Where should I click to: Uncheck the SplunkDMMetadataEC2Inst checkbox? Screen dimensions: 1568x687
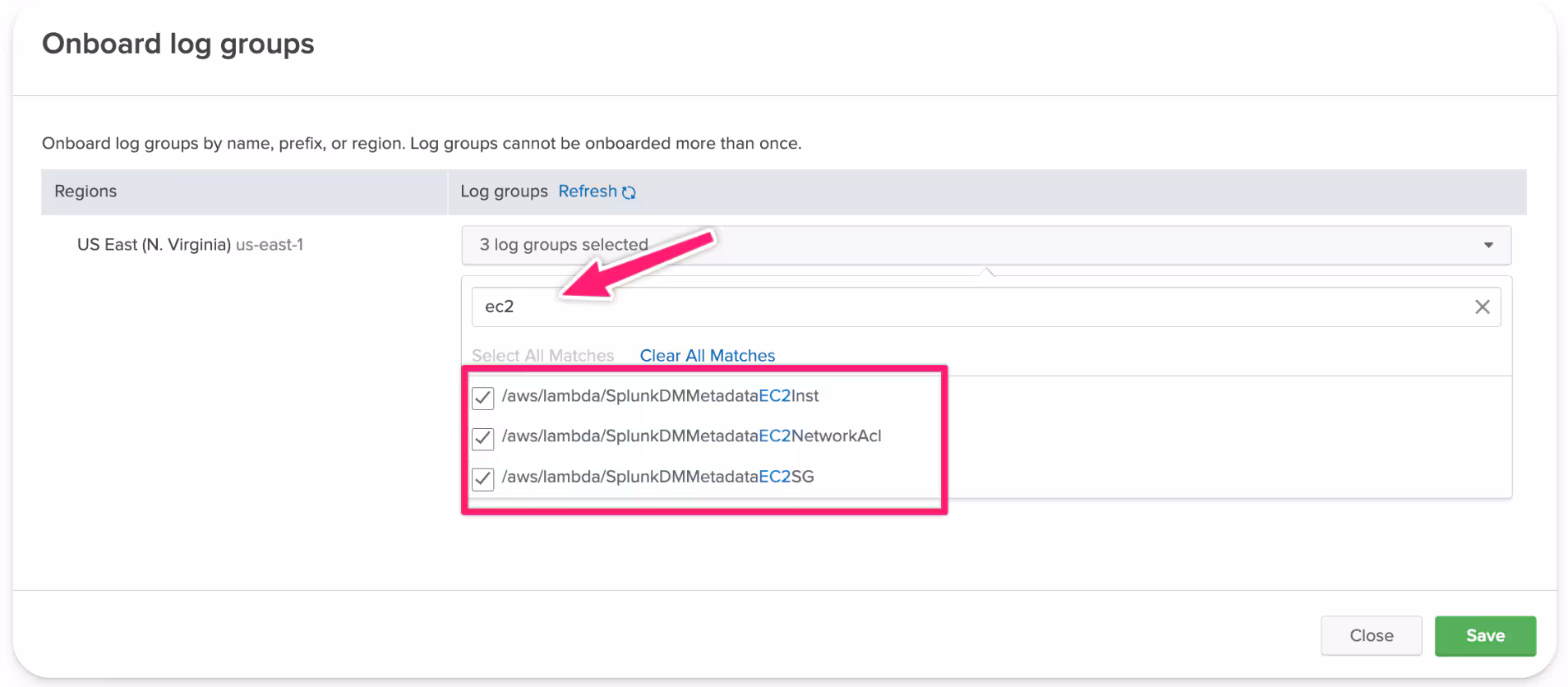coord(483,398)
